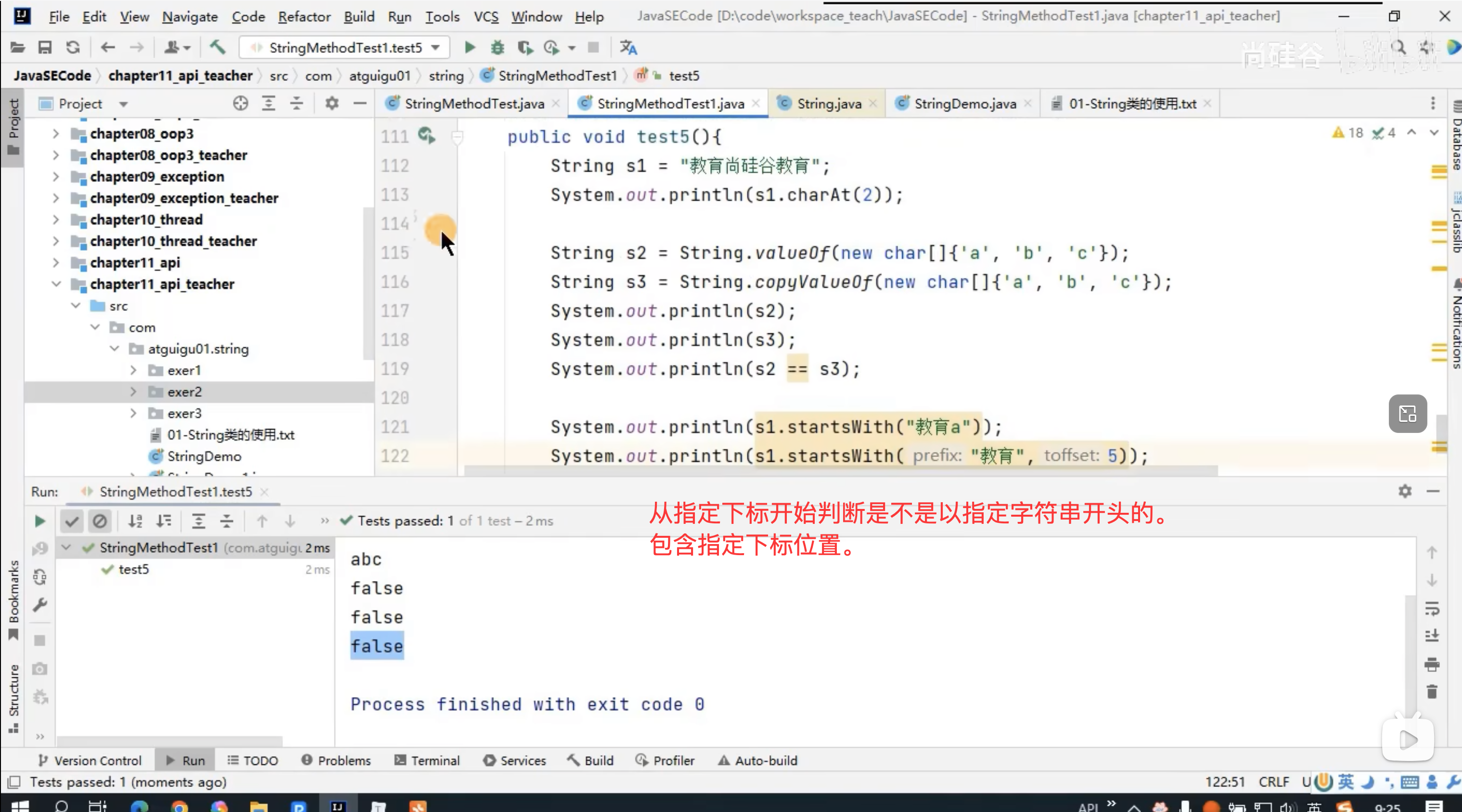Click the Translate icon in toolbar
1462x812 pixels.
[628, 48]
